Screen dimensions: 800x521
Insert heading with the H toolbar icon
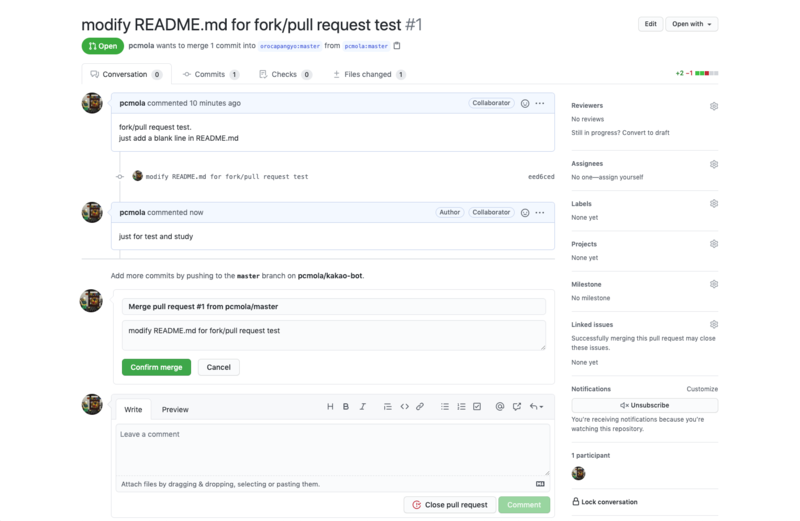(330, 407)
